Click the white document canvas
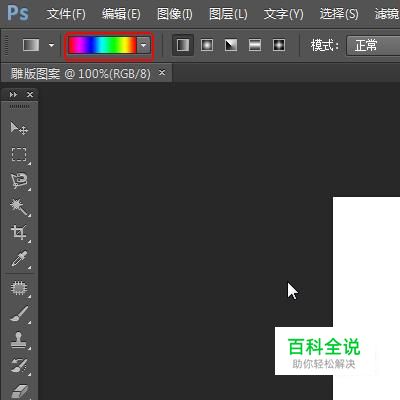This screenshot has width=400, height=400. [366, 262]
